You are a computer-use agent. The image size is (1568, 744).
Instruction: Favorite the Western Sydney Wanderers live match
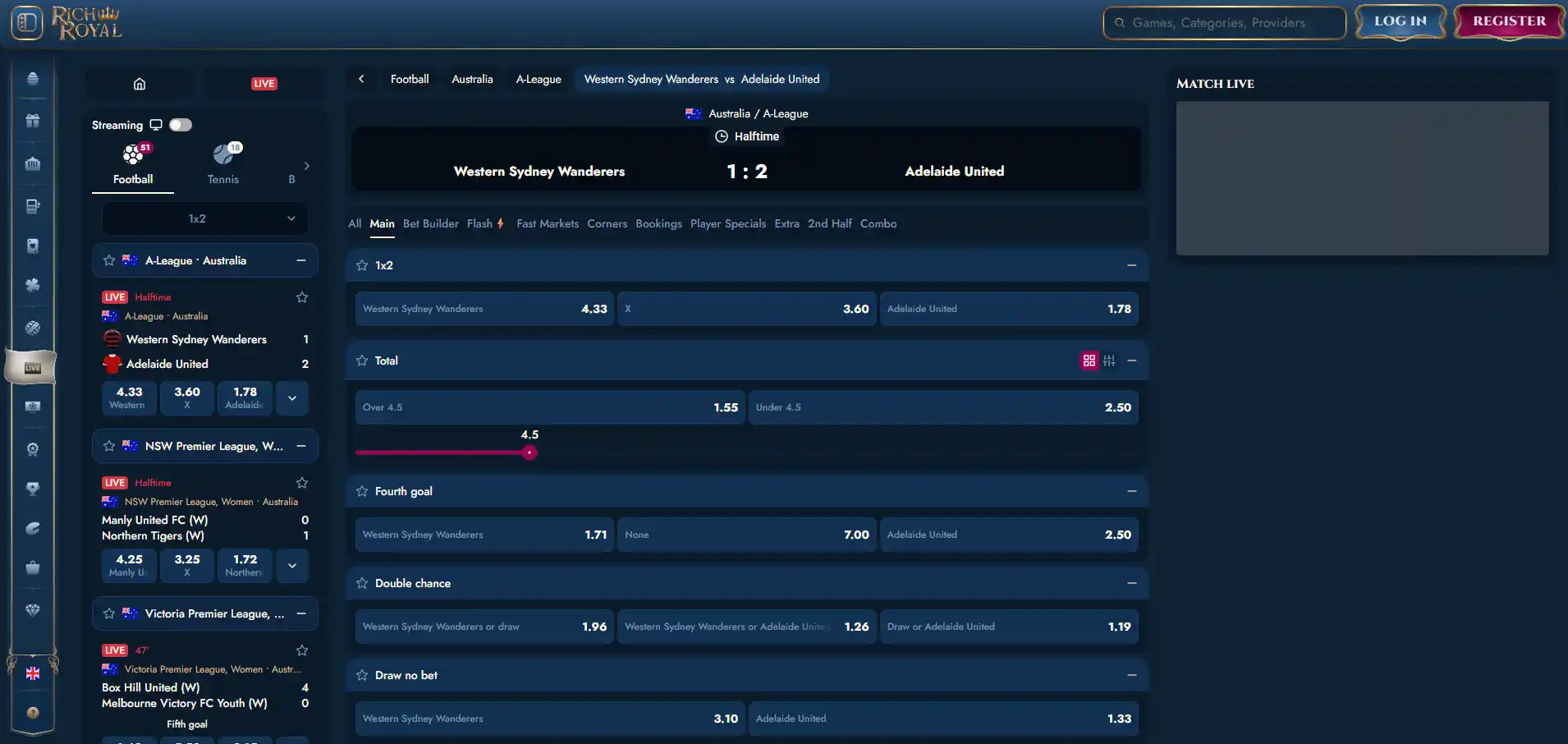302,297
